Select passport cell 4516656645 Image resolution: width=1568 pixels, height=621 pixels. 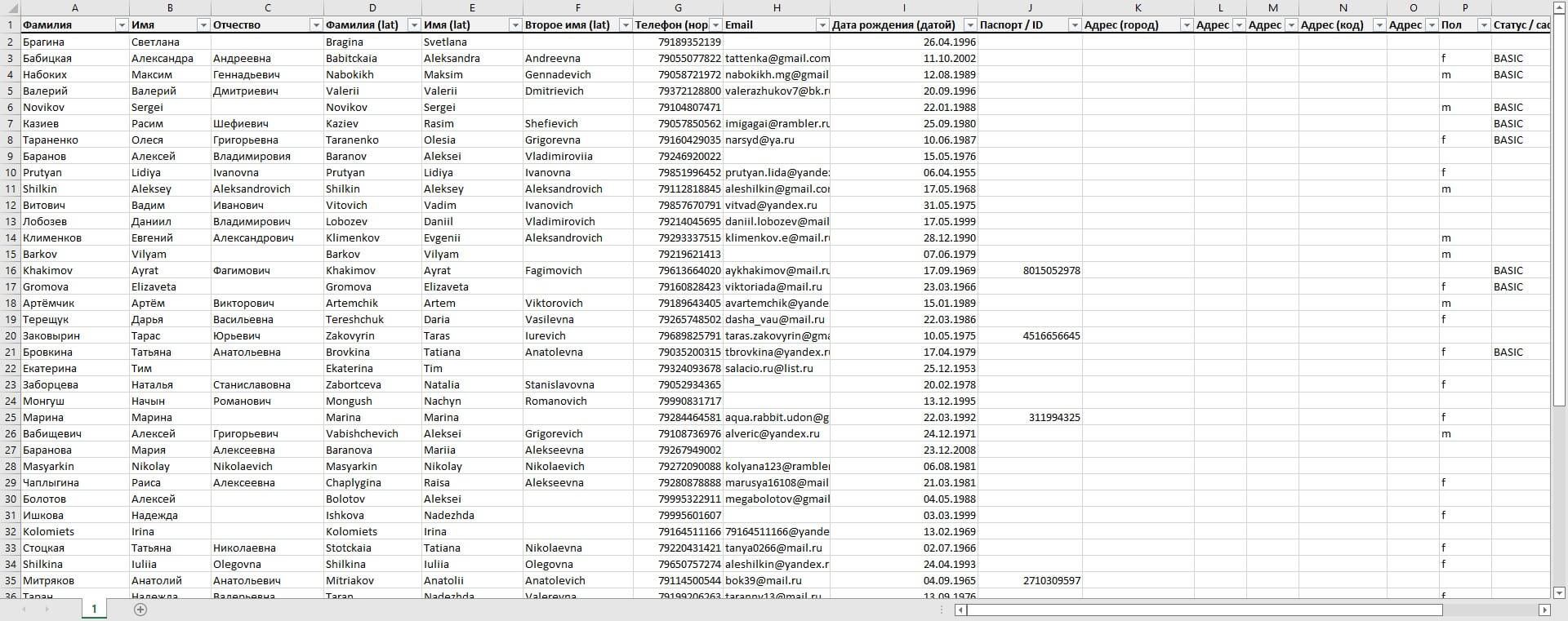[x=1031, y=335]
